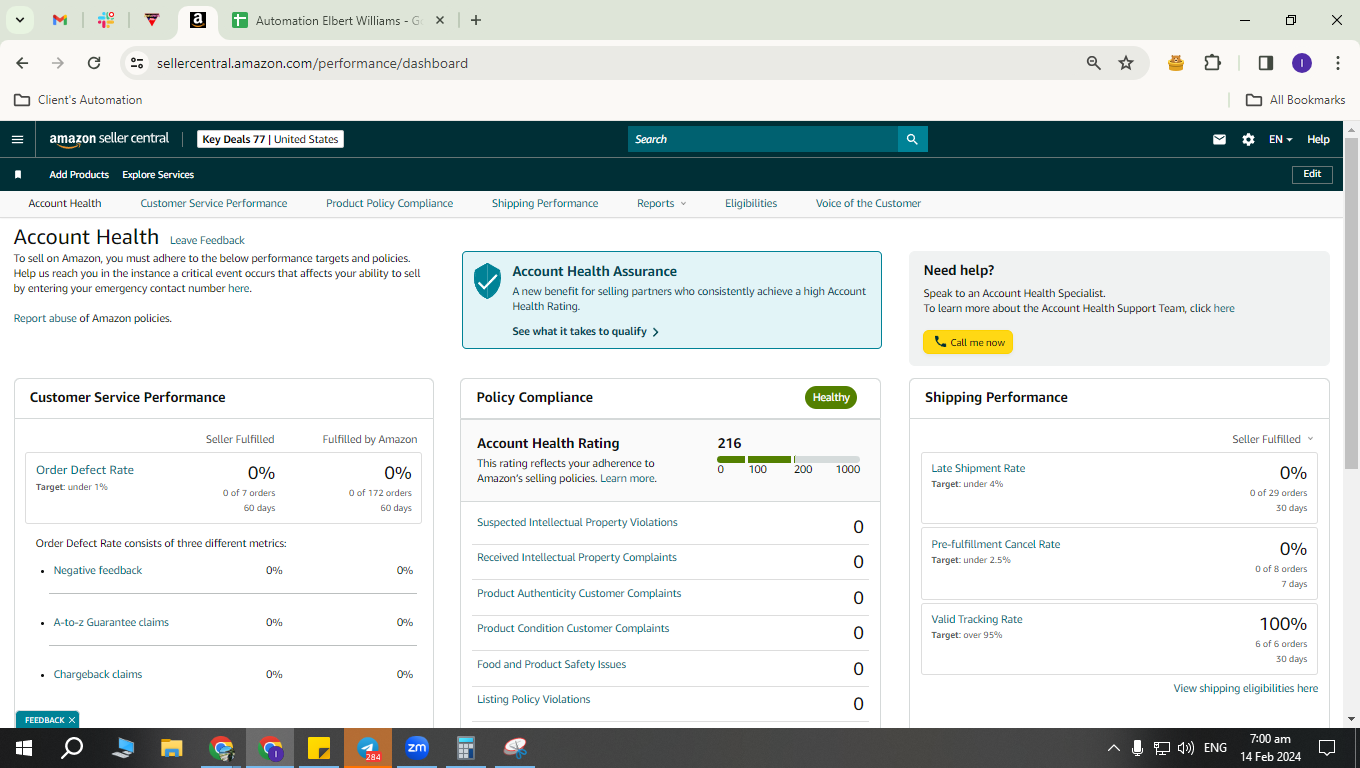Click the volume icon in system tray

(x=1186, y=747)
